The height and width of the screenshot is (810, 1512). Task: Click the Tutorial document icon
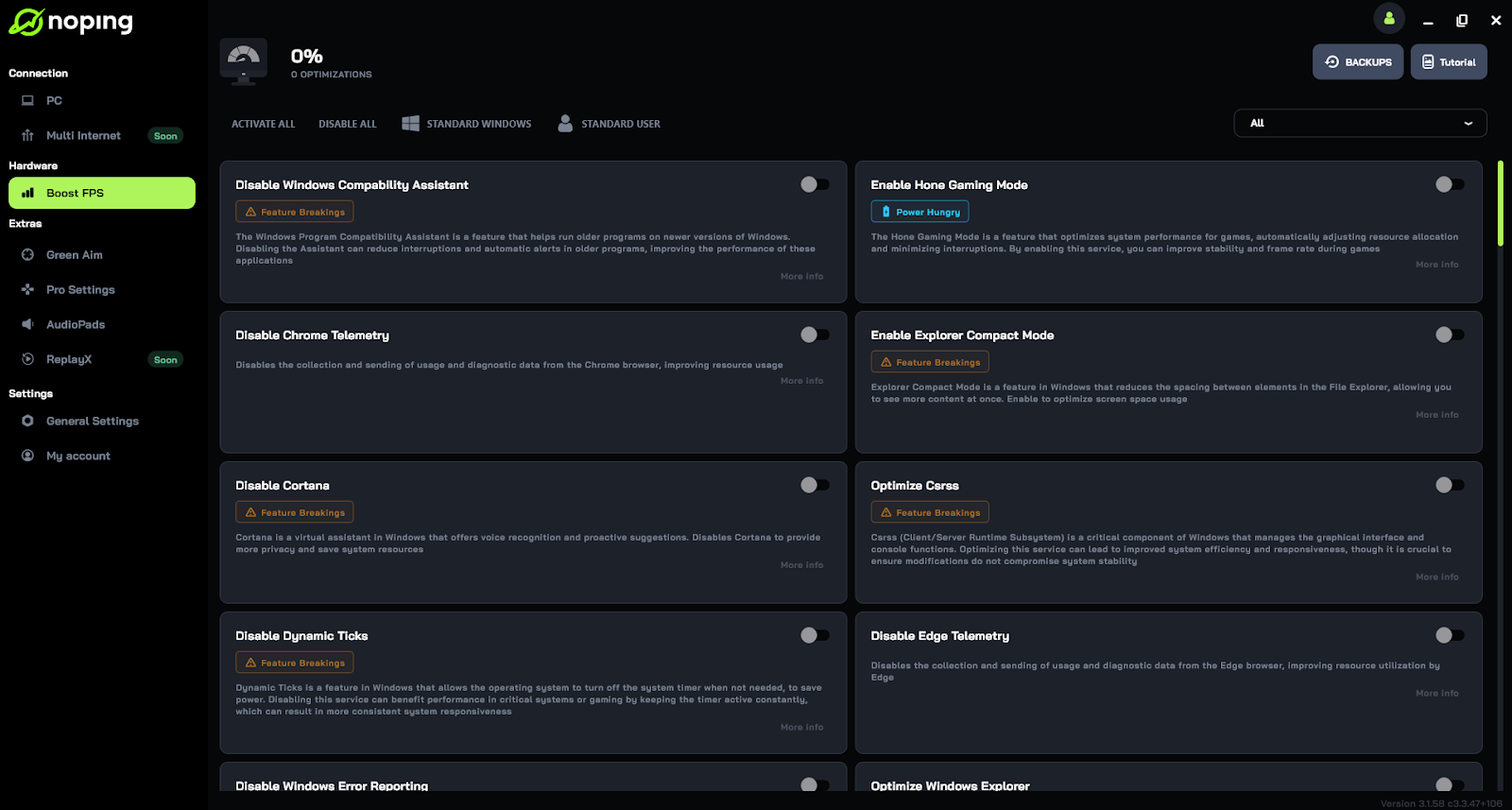coord(1428,61)
